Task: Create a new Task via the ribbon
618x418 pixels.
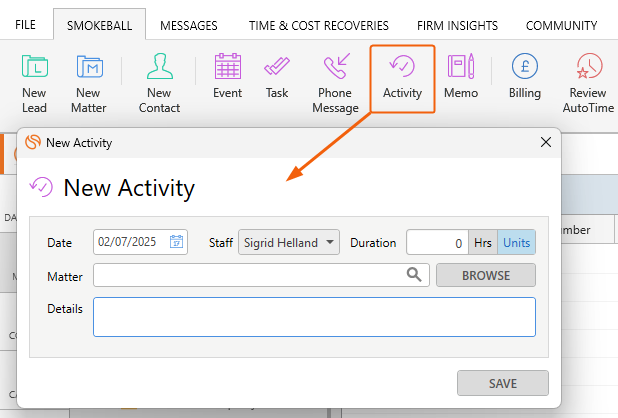Action: pyautogui.click(x=277, y=76)
